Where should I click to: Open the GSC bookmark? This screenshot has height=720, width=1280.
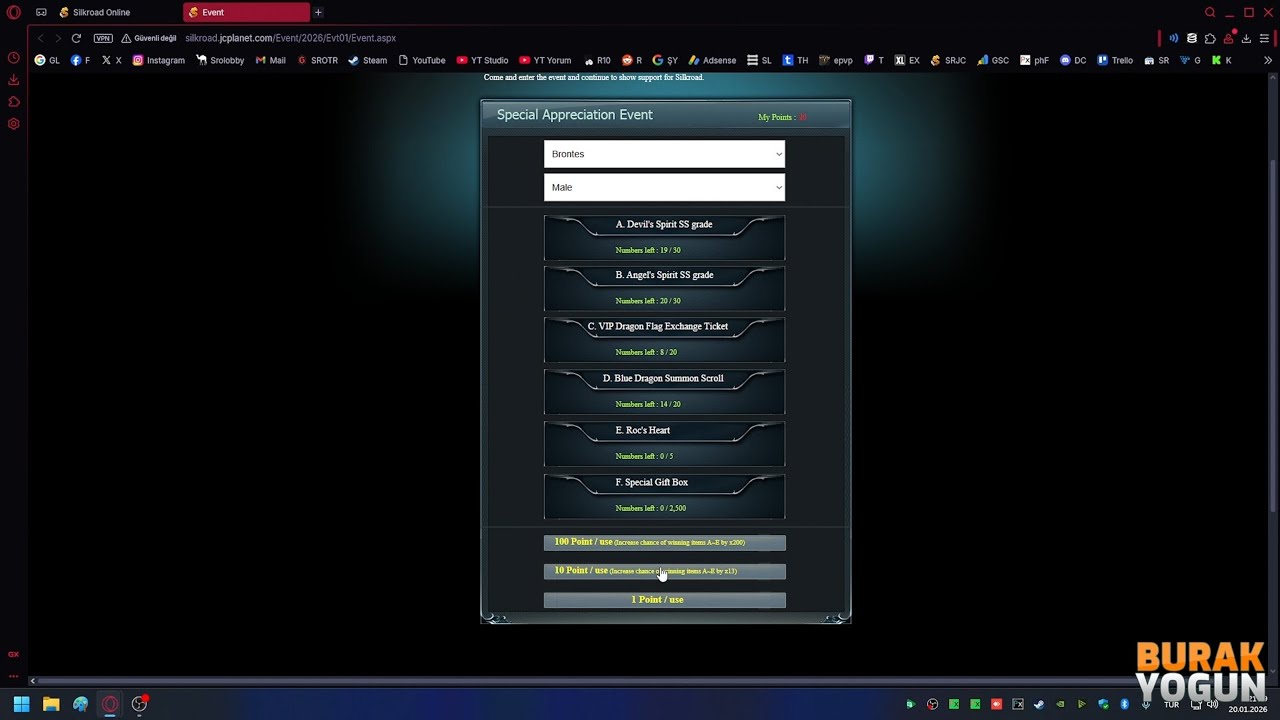tap(993, 60)
